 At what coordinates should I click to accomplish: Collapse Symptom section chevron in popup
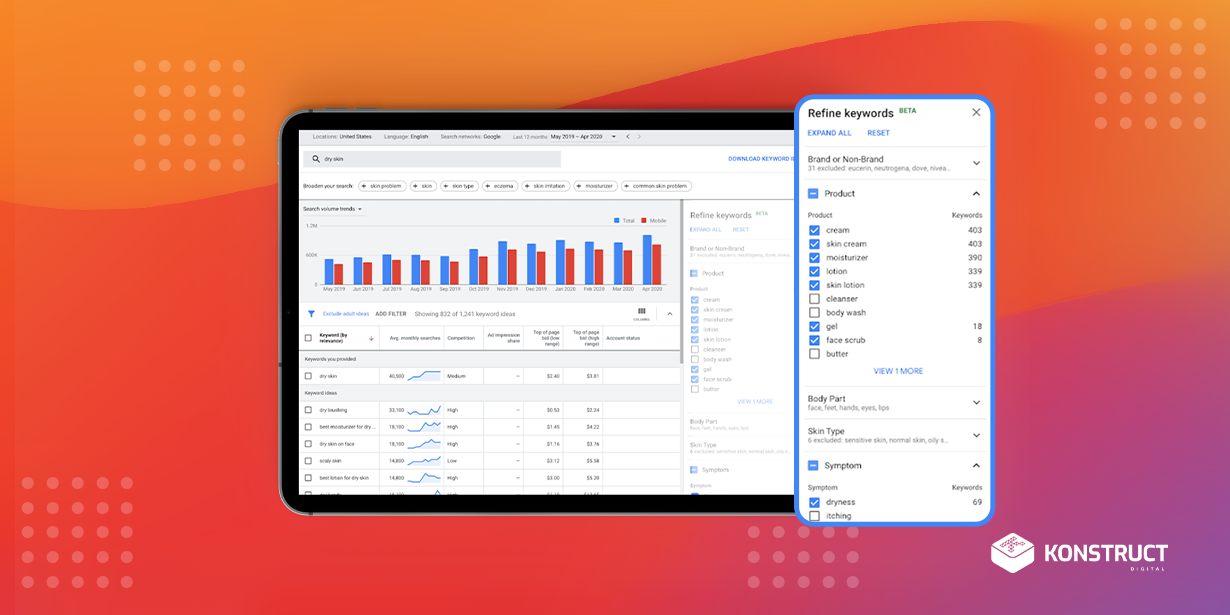(976, 466)
